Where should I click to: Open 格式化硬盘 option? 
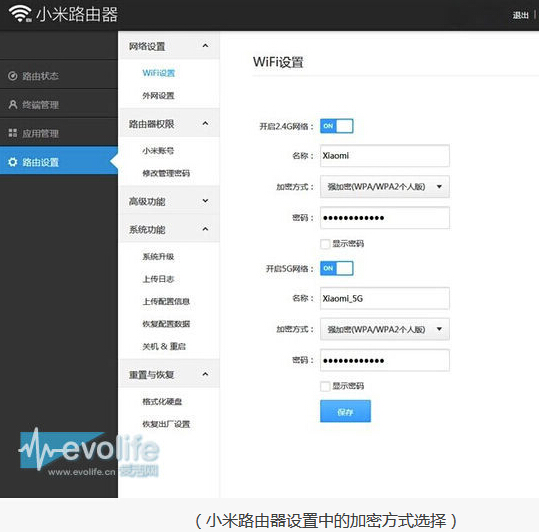pos(162,401)
